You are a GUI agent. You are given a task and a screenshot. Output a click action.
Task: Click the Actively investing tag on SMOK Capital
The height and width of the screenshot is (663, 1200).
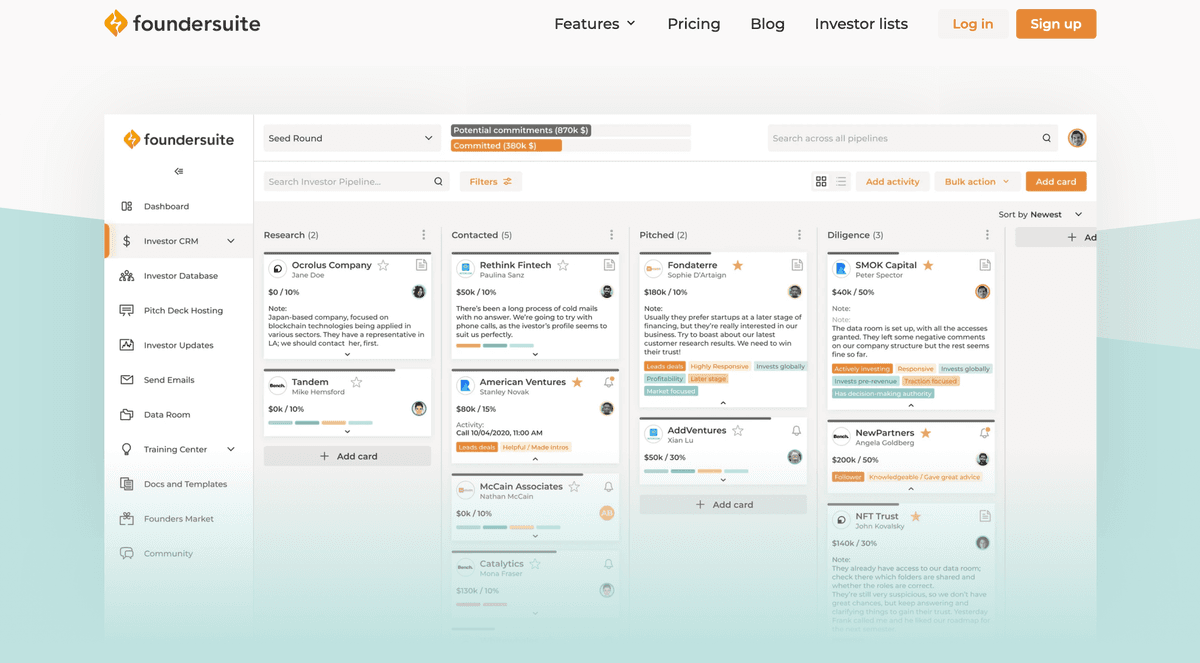[x=862, y=369]
